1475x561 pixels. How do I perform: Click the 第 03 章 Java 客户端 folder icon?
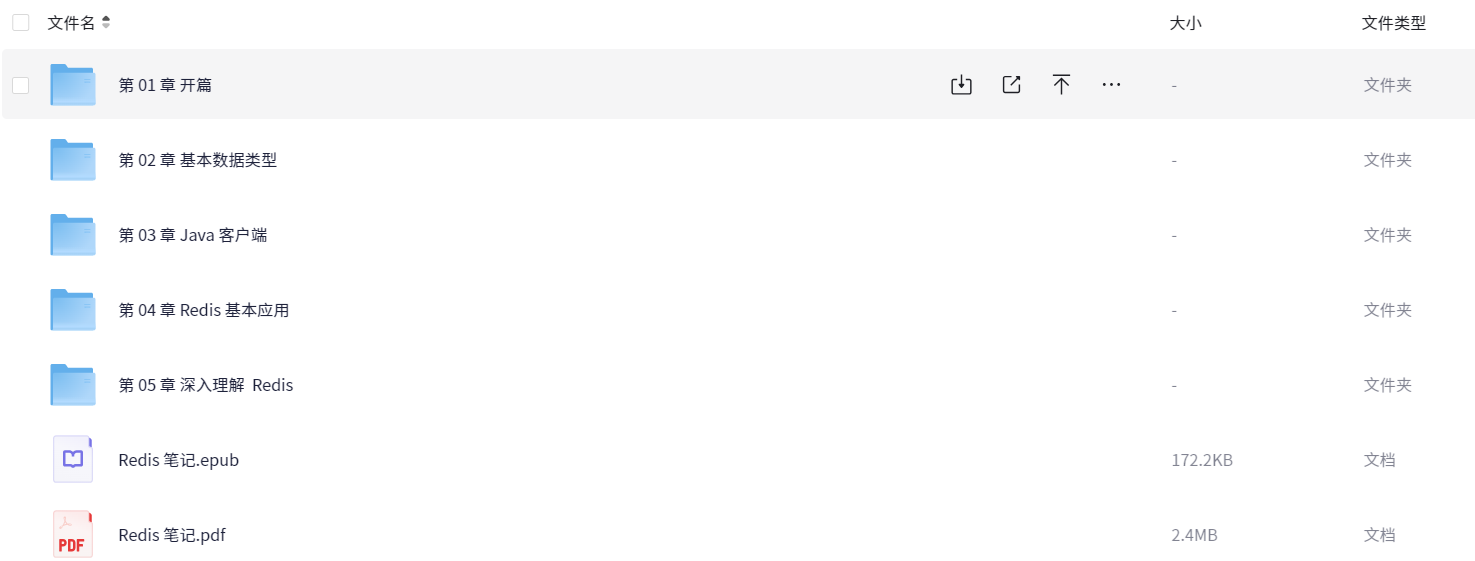[x=73, y=235]
